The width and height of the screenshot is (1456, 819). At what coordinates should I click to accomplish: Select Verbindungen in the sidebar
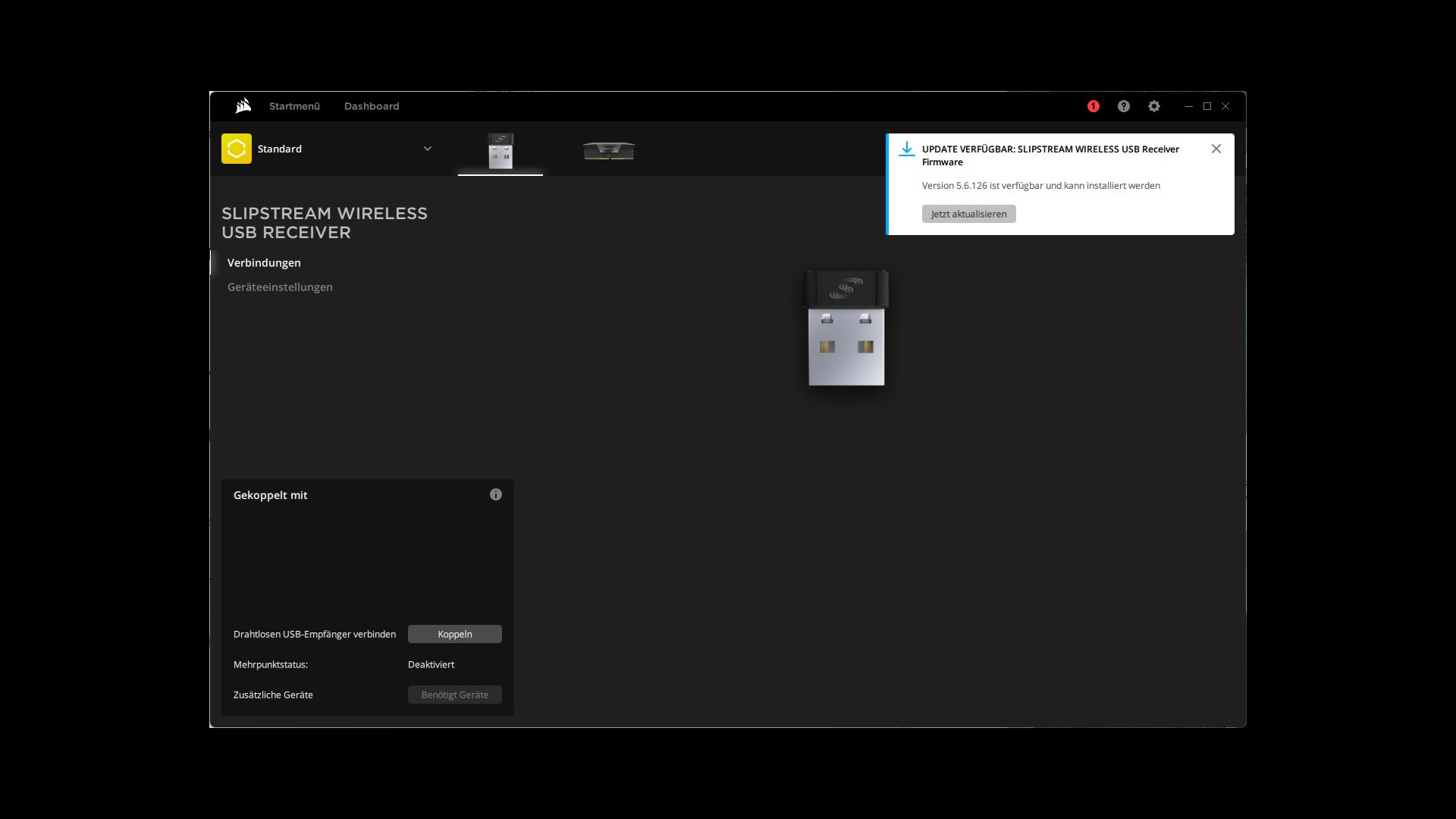264,262
